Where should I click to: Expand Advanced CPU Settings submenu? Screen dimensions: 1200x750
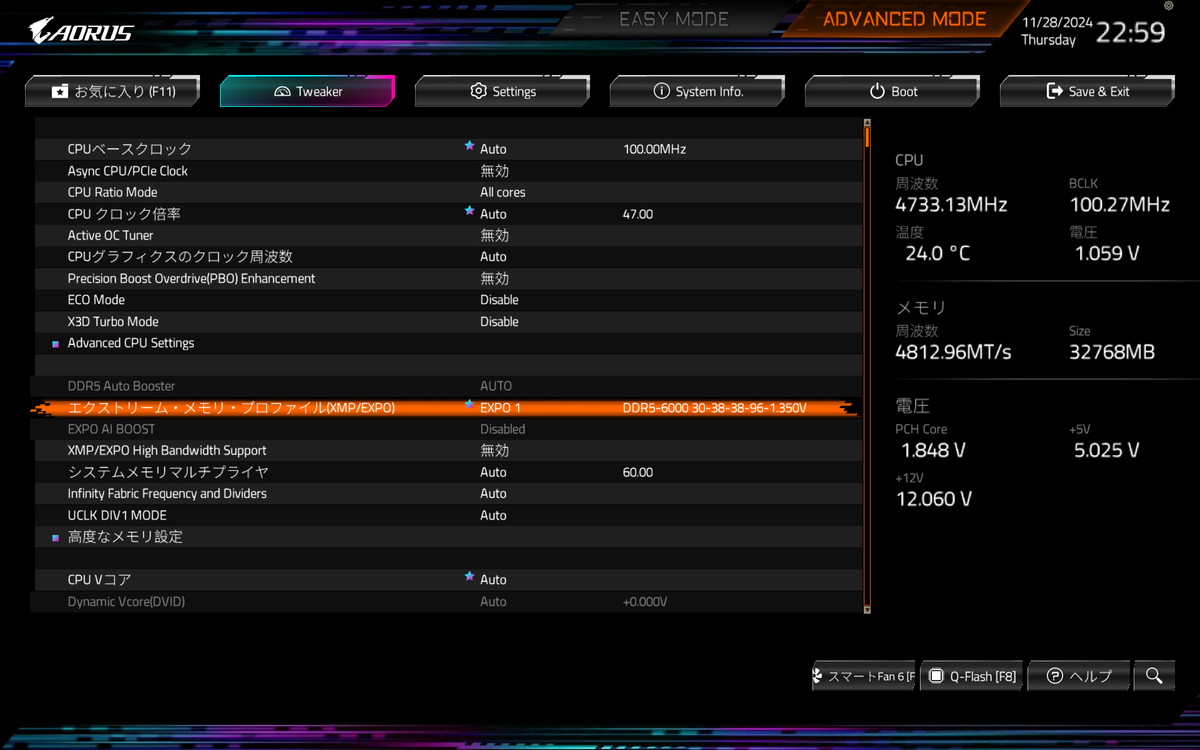click(131, 343)
